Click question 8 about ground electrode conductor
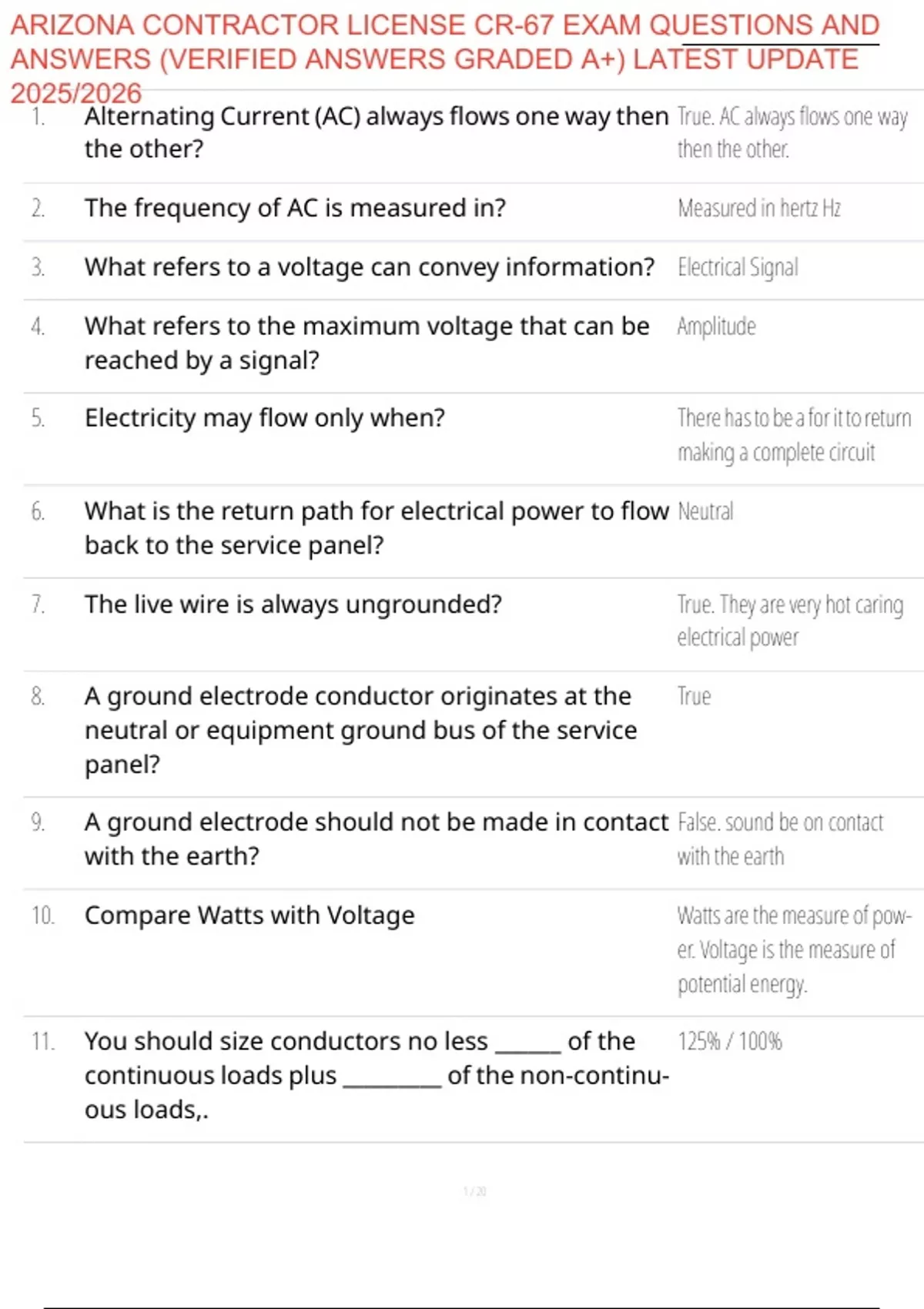The width and height of the screenshot is (924, 1309). click(x=360, y=729)
